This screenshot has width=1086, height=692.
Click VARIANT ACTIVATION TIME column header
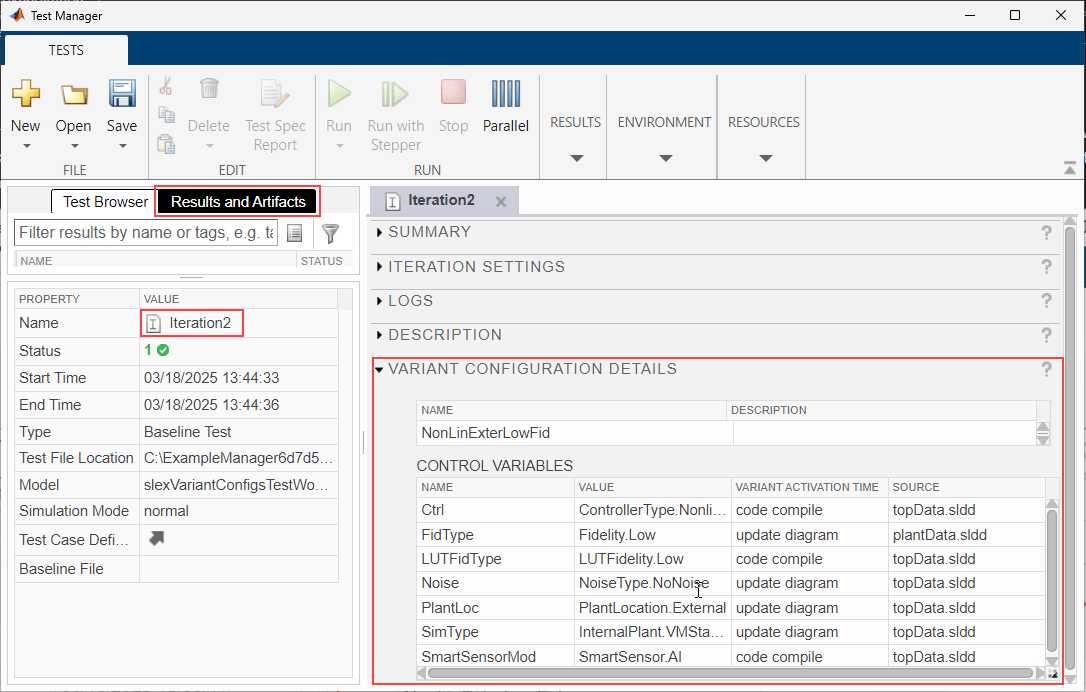(x=808, y=487)
